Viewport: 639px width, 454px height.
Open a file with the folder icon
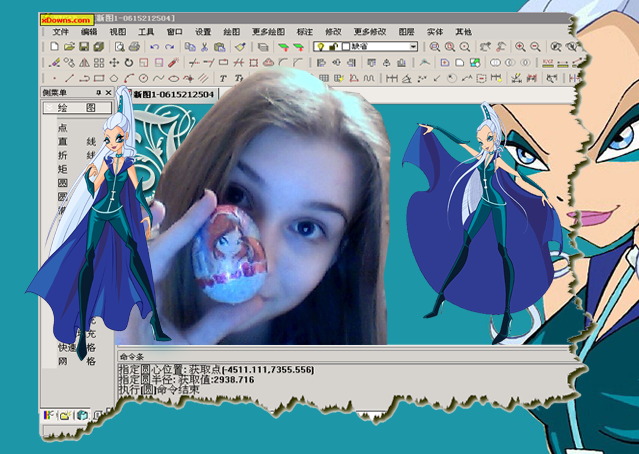tap(69, 47)
